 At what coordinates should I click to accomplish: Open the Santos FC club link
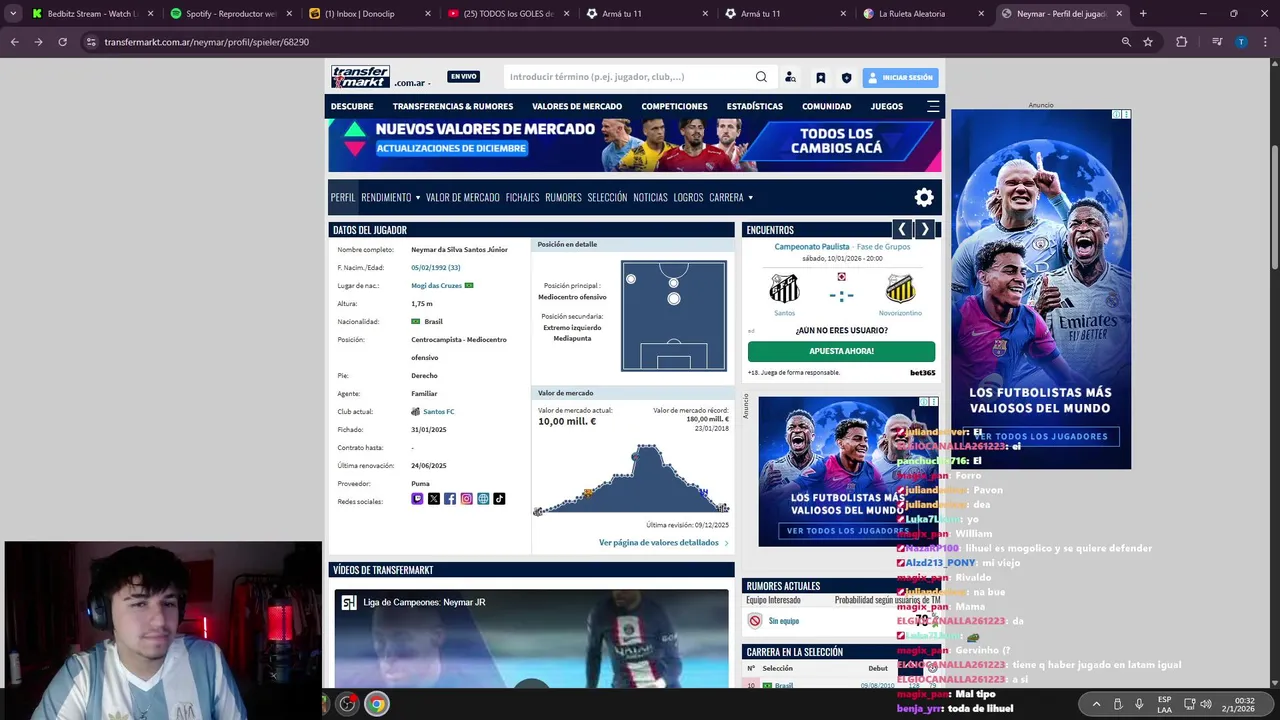[438, 411]
